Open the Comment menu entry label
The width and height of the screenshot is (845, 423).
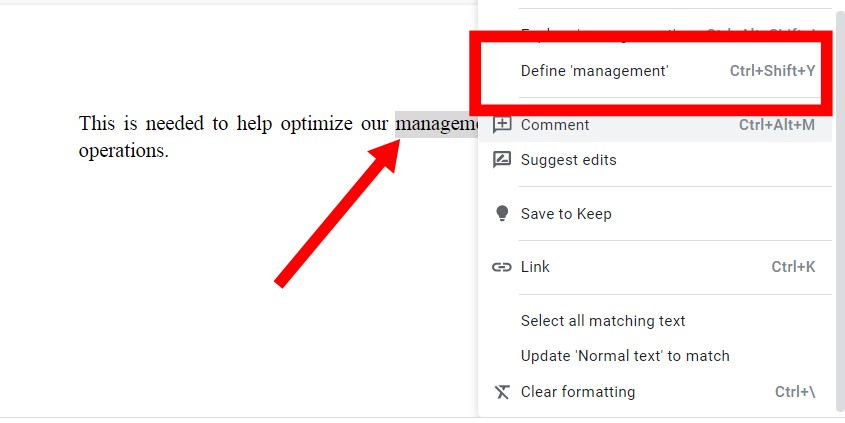[555, 125]
